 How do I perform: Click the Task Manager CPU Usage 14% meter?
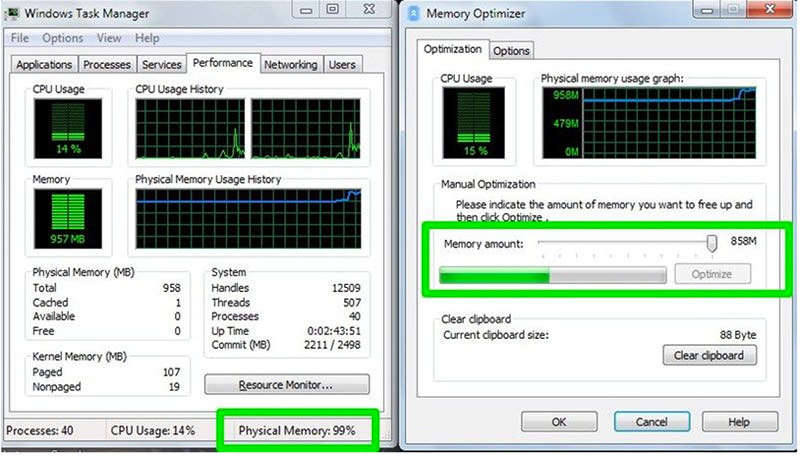(68, 129)
